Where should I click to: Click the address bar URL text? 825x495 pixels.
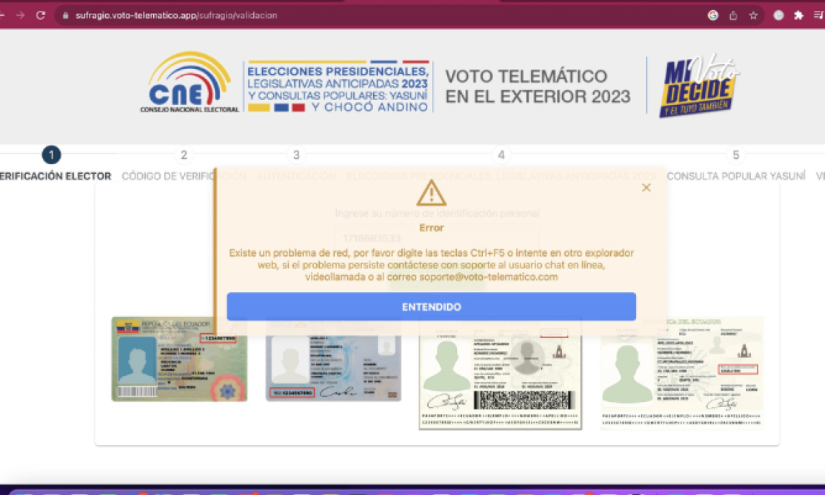[176, 16]
